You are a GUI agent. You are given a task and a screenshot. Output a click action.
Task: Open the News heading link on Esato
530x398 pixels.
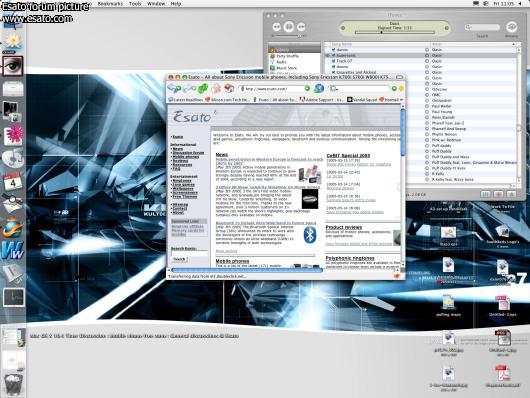[x=222, y=155]
